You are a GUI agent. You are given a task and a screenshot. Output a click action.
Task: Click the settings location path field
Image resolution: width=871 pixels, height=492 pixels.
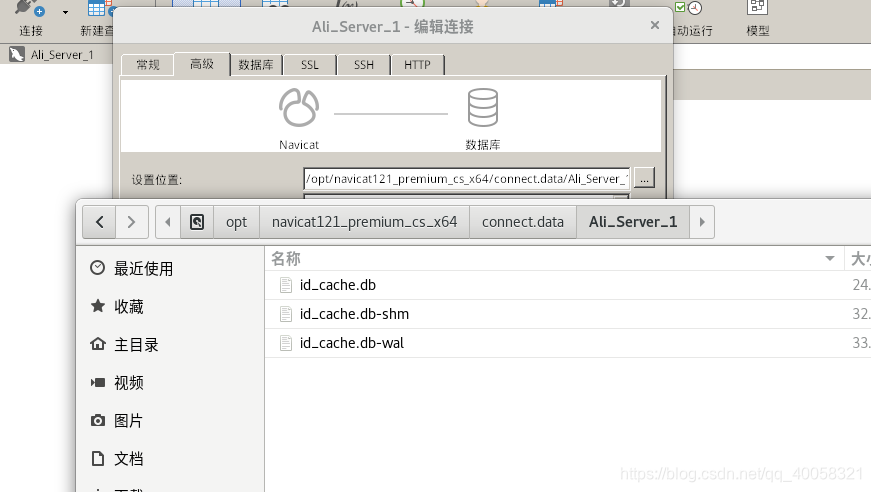coord(467,178)
